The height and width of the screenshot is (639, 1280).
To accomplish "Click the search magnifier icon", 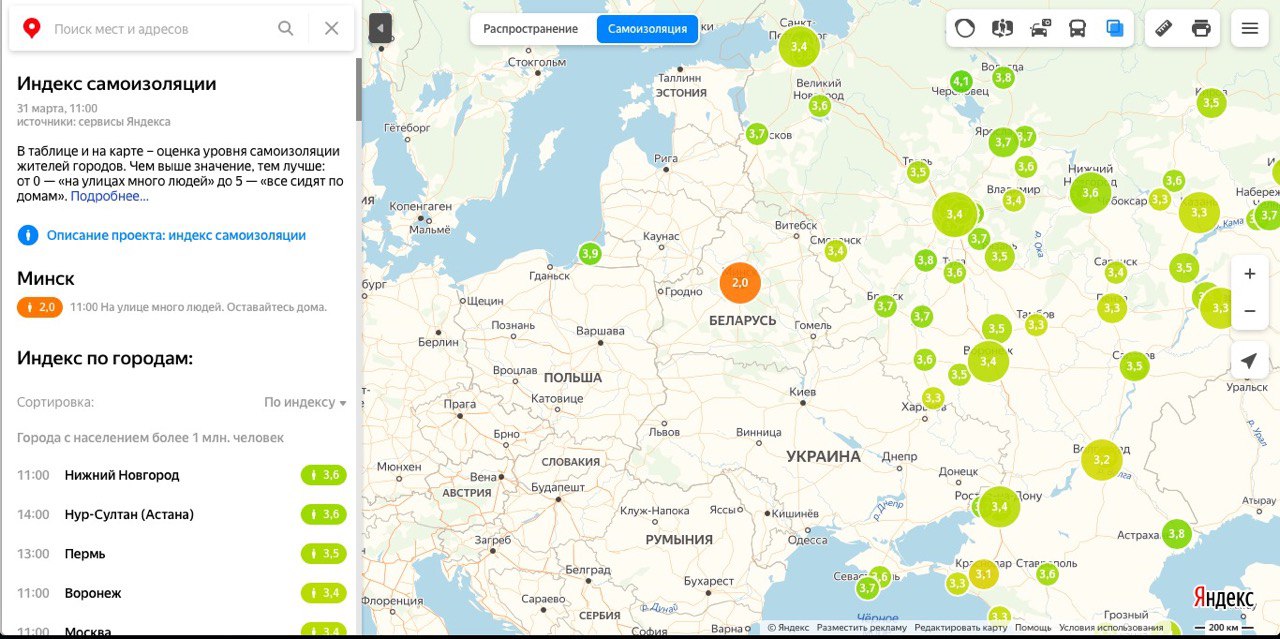I will 286,29.
